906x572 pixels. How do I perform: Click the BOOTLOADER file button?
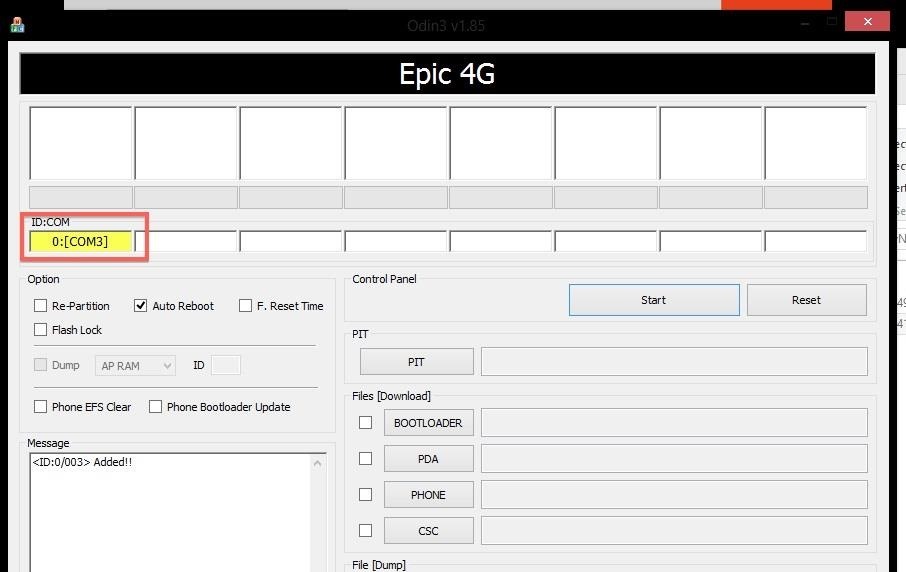(x=429, y=423)
